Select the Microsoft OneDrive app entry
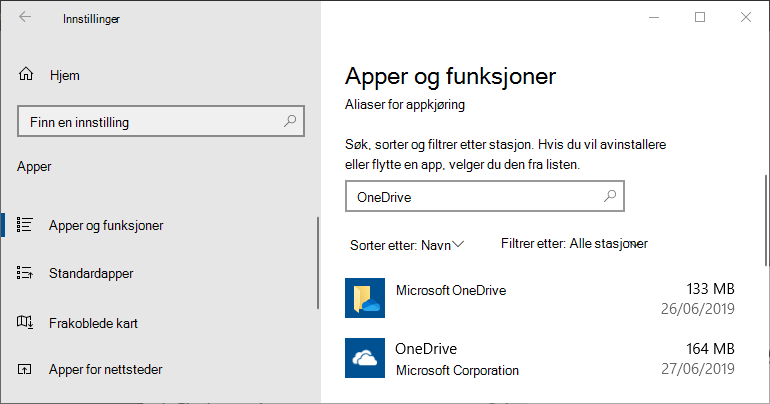This screenshot has height=404, width=770. click(540, 298)
